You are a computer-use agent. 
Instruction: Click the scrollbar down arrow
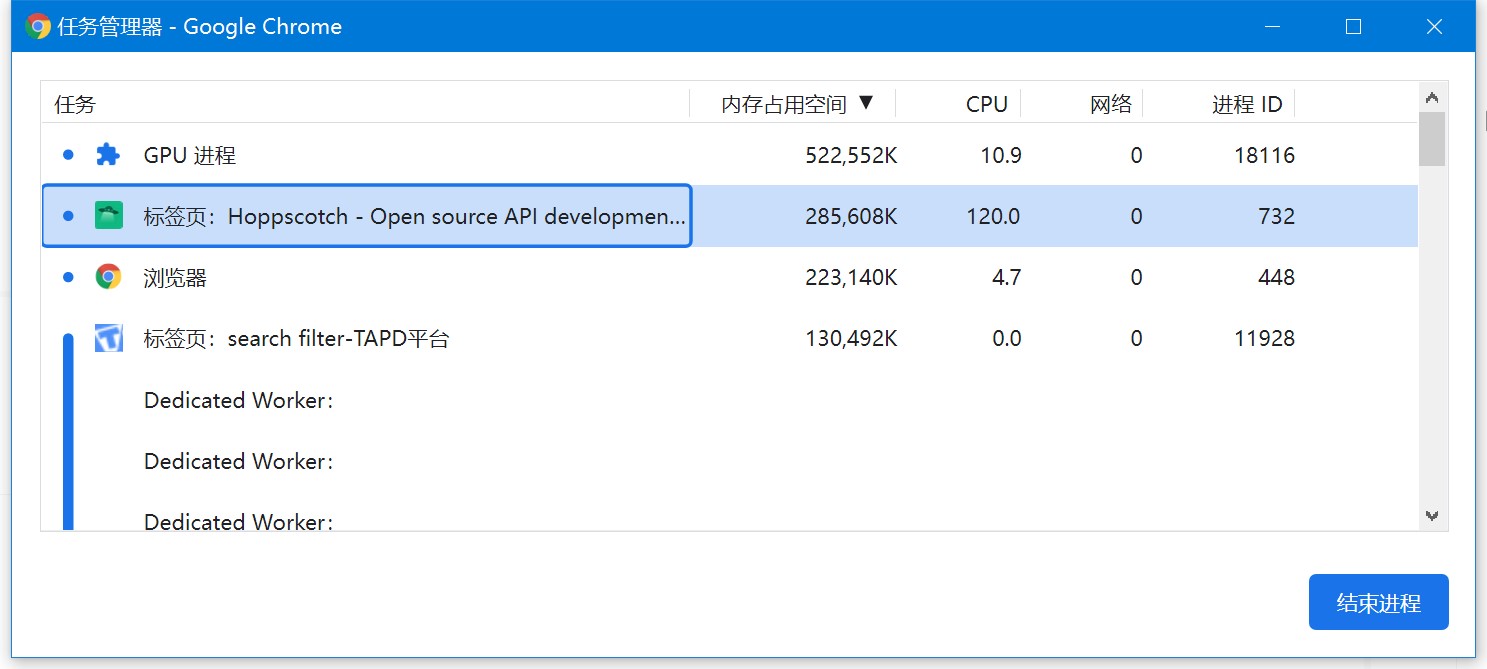point(1432,516)
